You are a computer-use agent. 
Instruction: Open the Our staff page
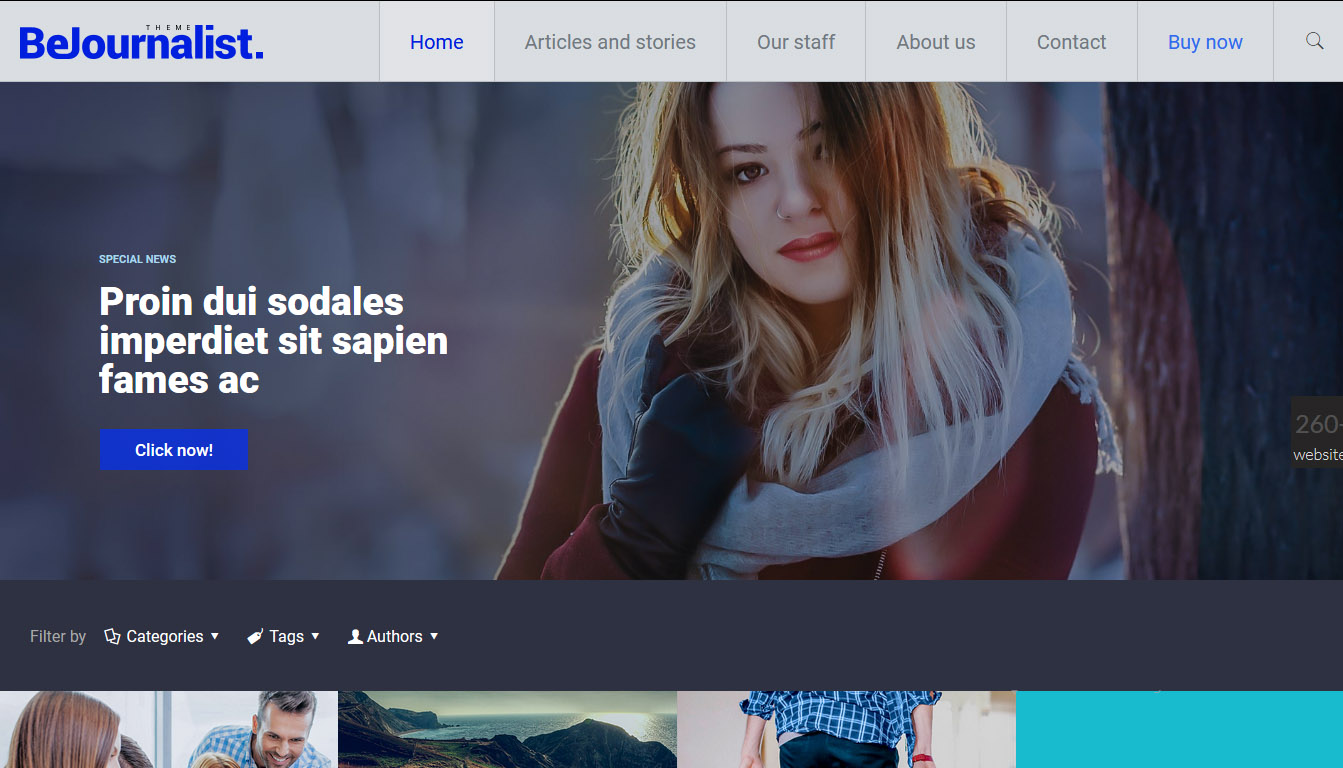796,42
